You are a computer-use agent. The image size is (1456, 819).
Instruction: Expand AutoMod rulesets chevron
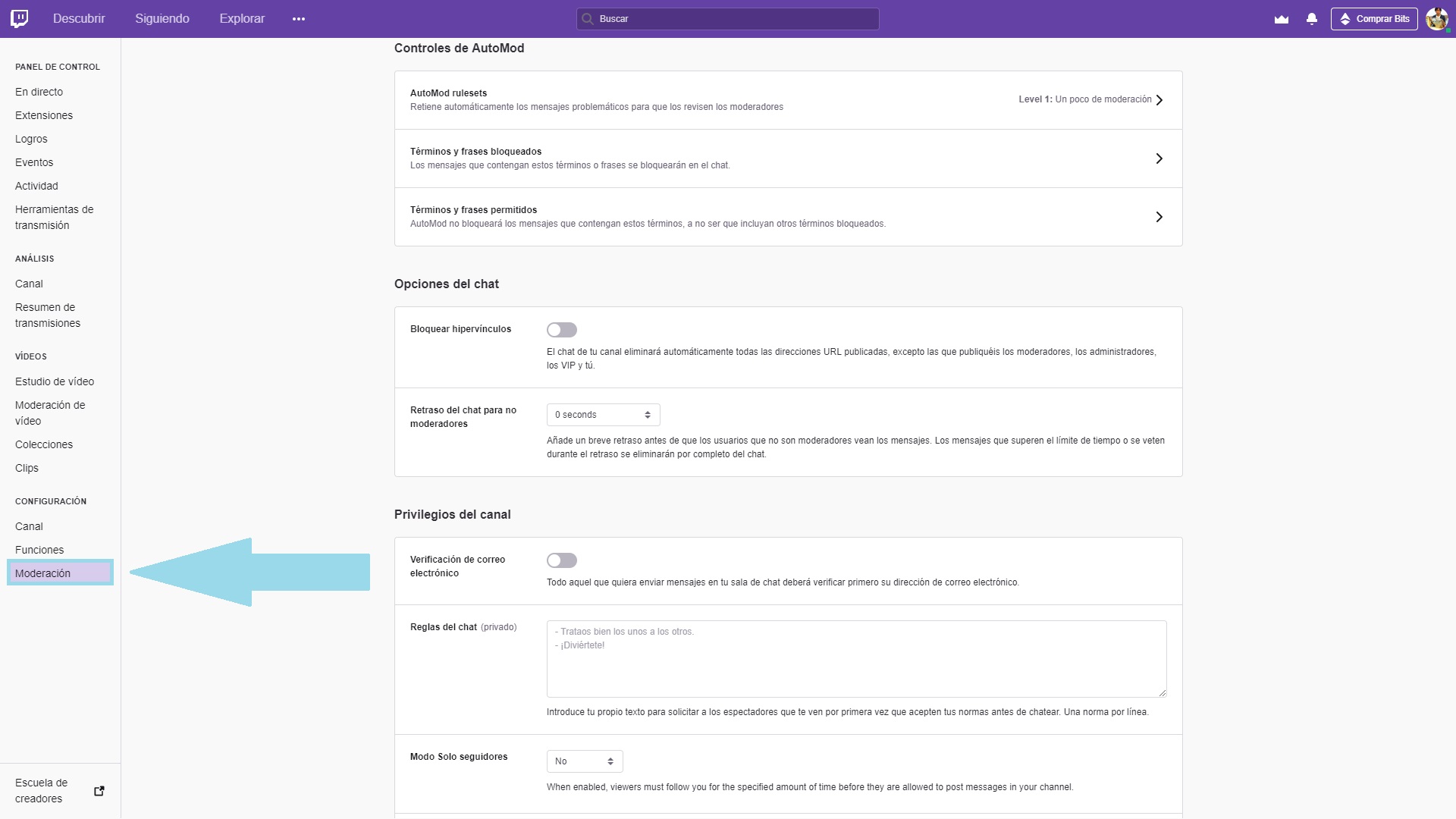pyautogui.click(x=1159, y=100)
